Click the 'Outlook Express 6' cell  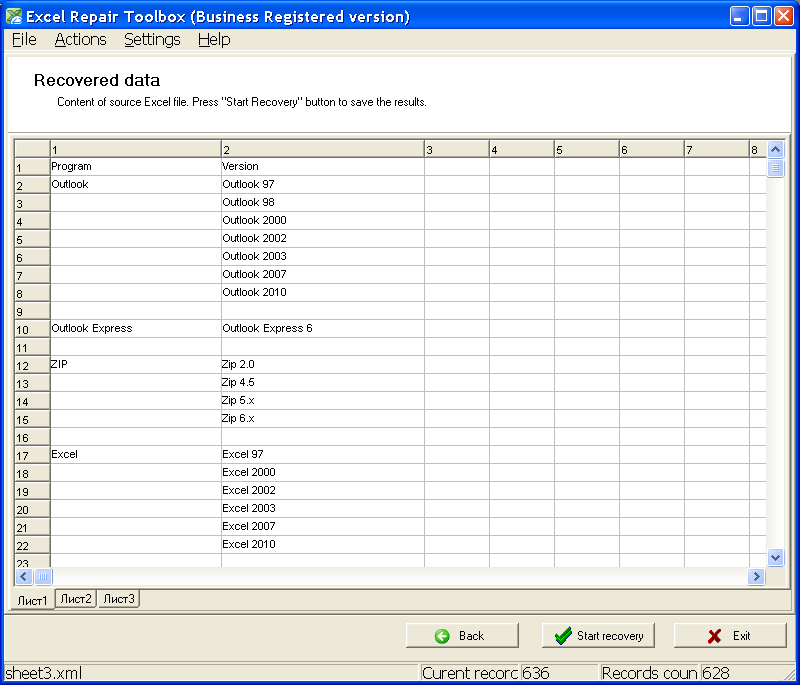pyautogui.click(x=322, y=328)
